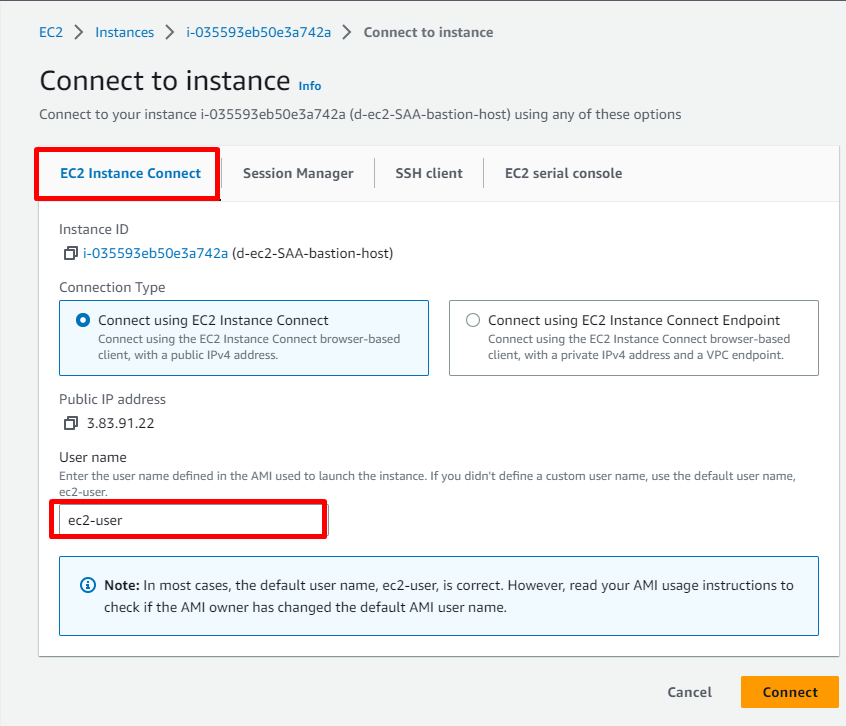Open the Session Manager tab
Image resolution: width=846 pixels, height=726 pixels.
[298, 173]
